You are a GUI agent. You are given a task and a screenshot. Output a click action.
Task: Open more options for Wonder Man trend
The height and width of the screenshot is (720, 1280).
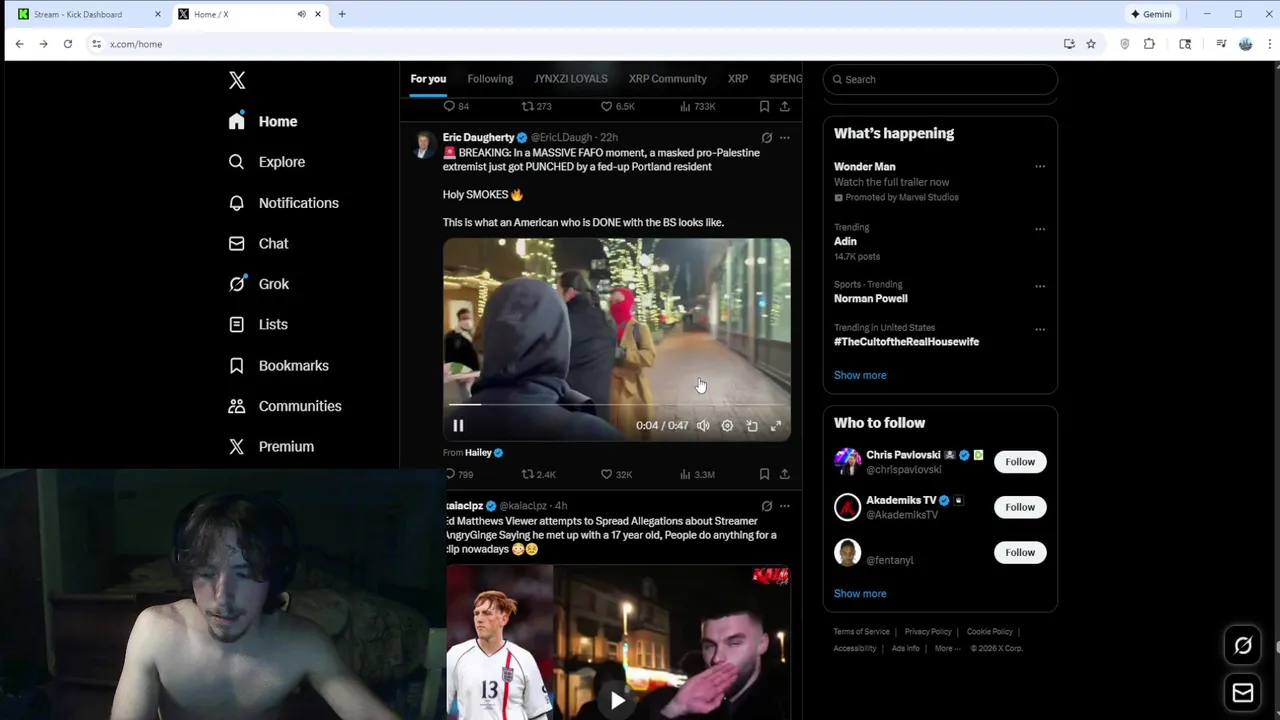[x=1040, y=167]
